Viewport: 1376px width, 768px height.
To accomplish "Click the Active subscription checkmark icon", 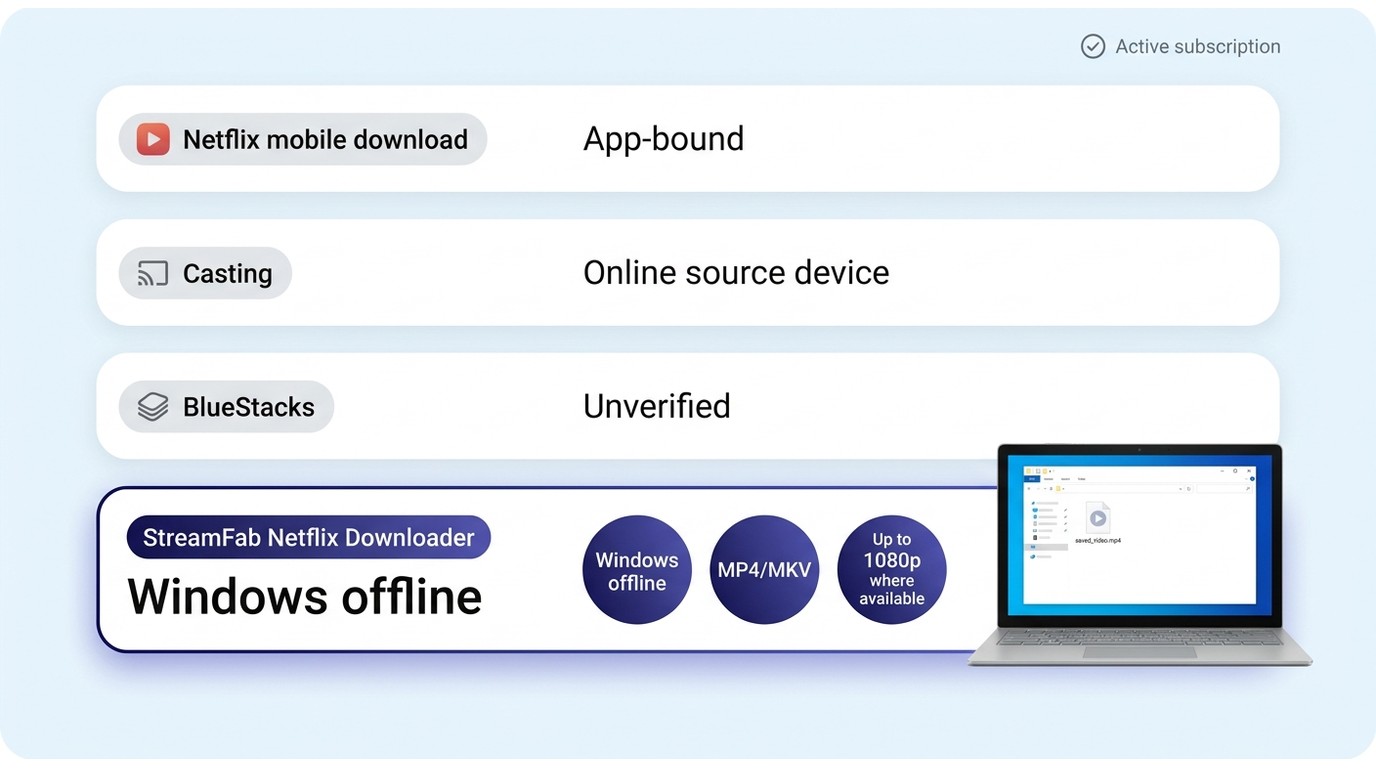I will click(1093, 46).
